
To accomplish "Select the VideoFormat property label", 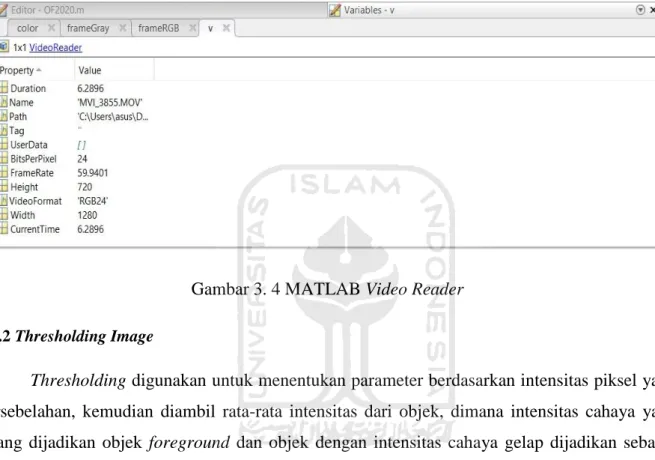I will coord(36,201).
